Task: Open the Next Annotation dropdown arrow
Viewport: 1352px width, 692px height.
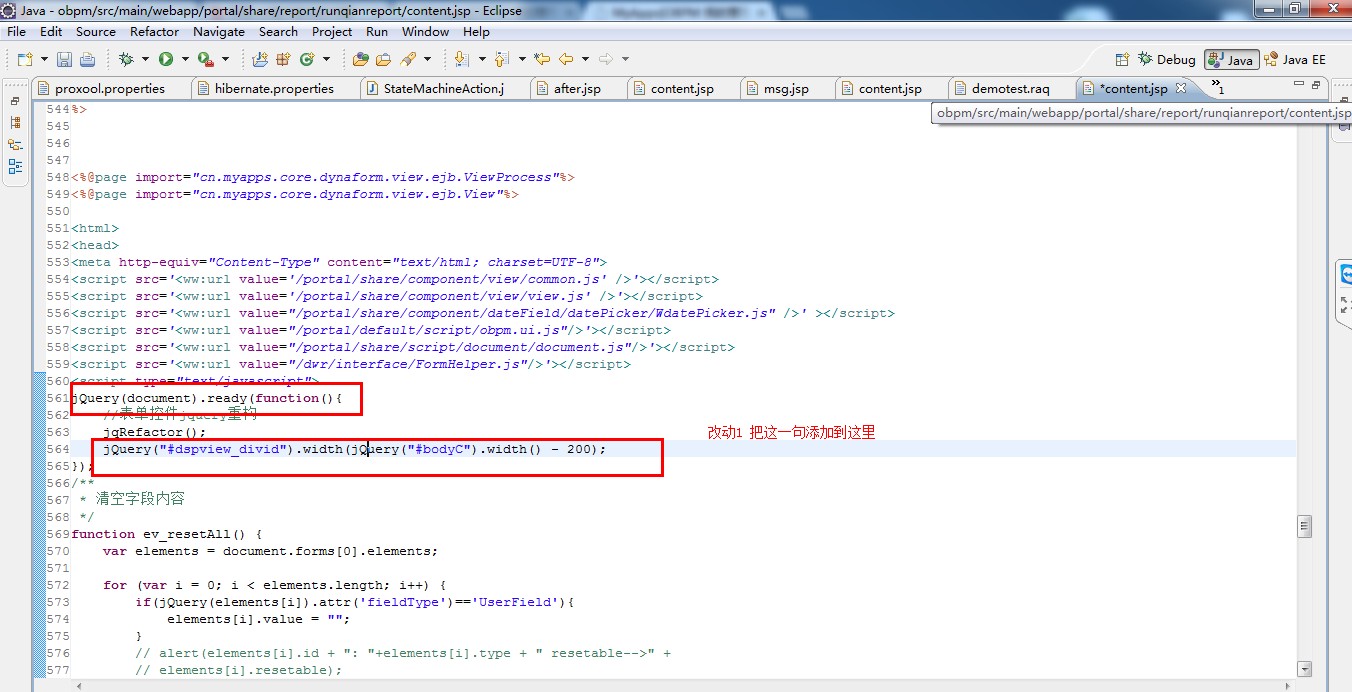Action: [x=482, y=59]
